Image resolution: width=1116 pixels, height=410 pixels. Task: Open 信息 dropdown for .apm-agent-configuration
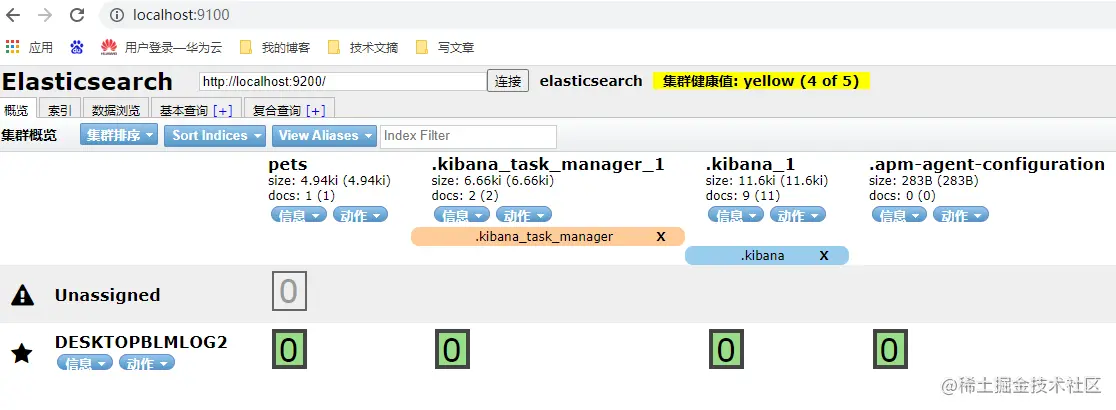point(900,215)
